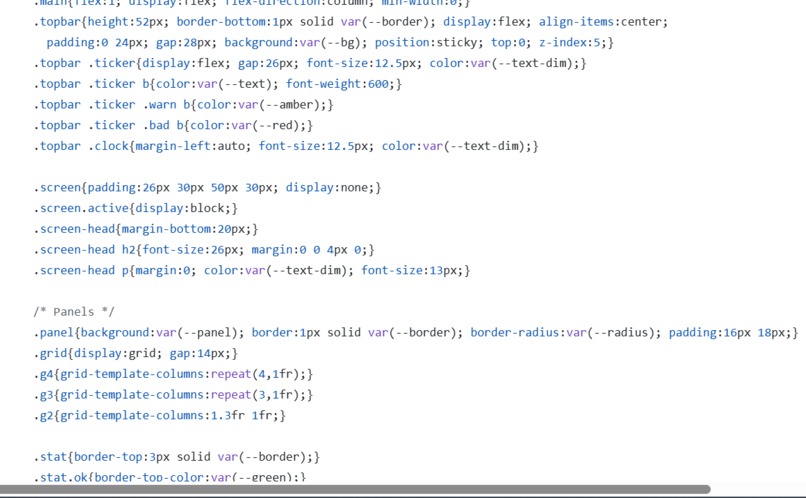Click the '.g3{grid-template-columns:repeat(3,1fr)' line
This screenshot has width=806, height=498.
[x=173, y=395]
